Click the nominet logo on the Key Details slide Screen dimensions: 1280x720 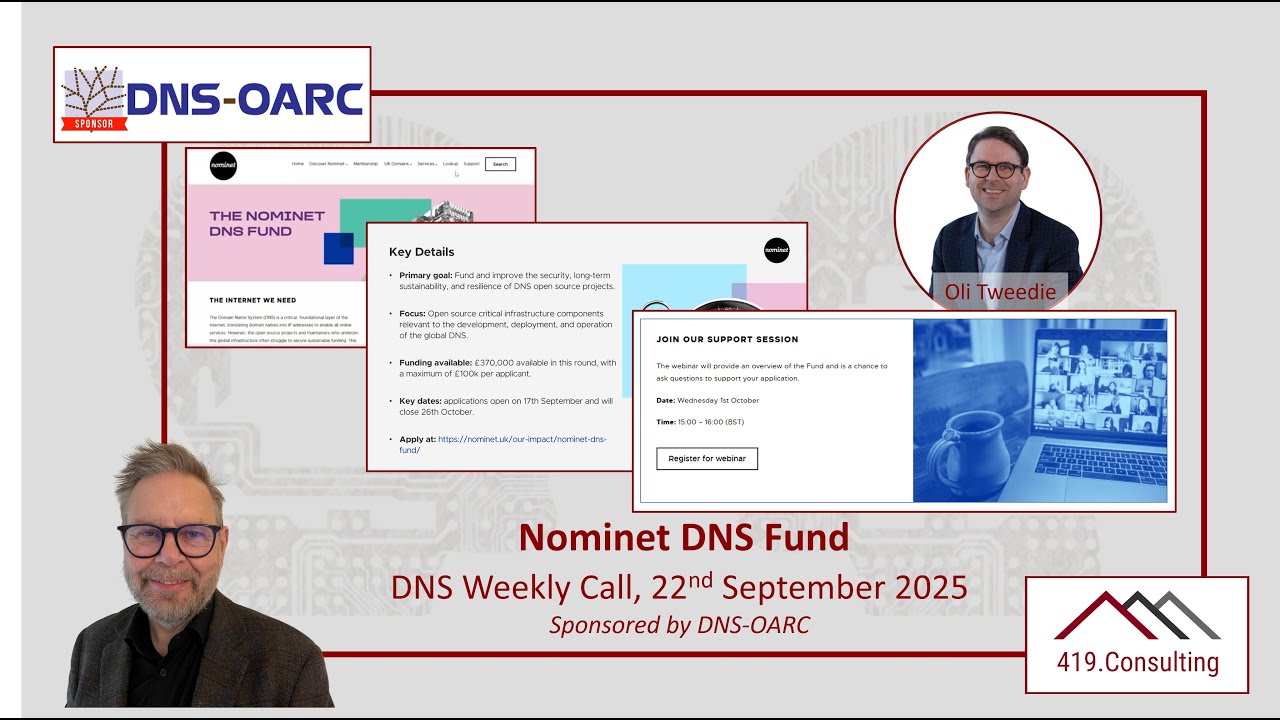[x=777, y=250]
